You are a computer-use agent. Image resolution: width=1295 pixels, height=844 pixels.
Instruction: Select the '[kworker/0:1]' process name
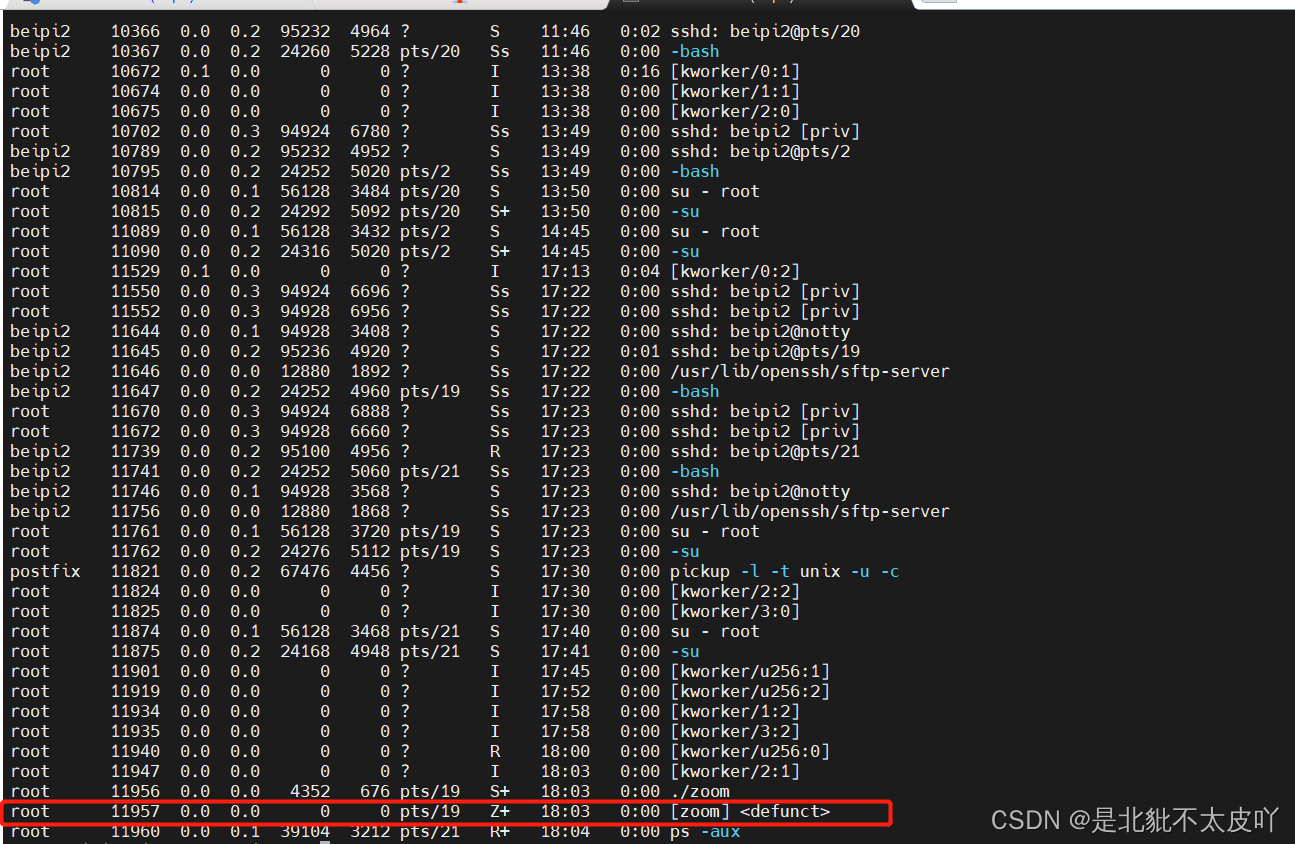(735, 71)
